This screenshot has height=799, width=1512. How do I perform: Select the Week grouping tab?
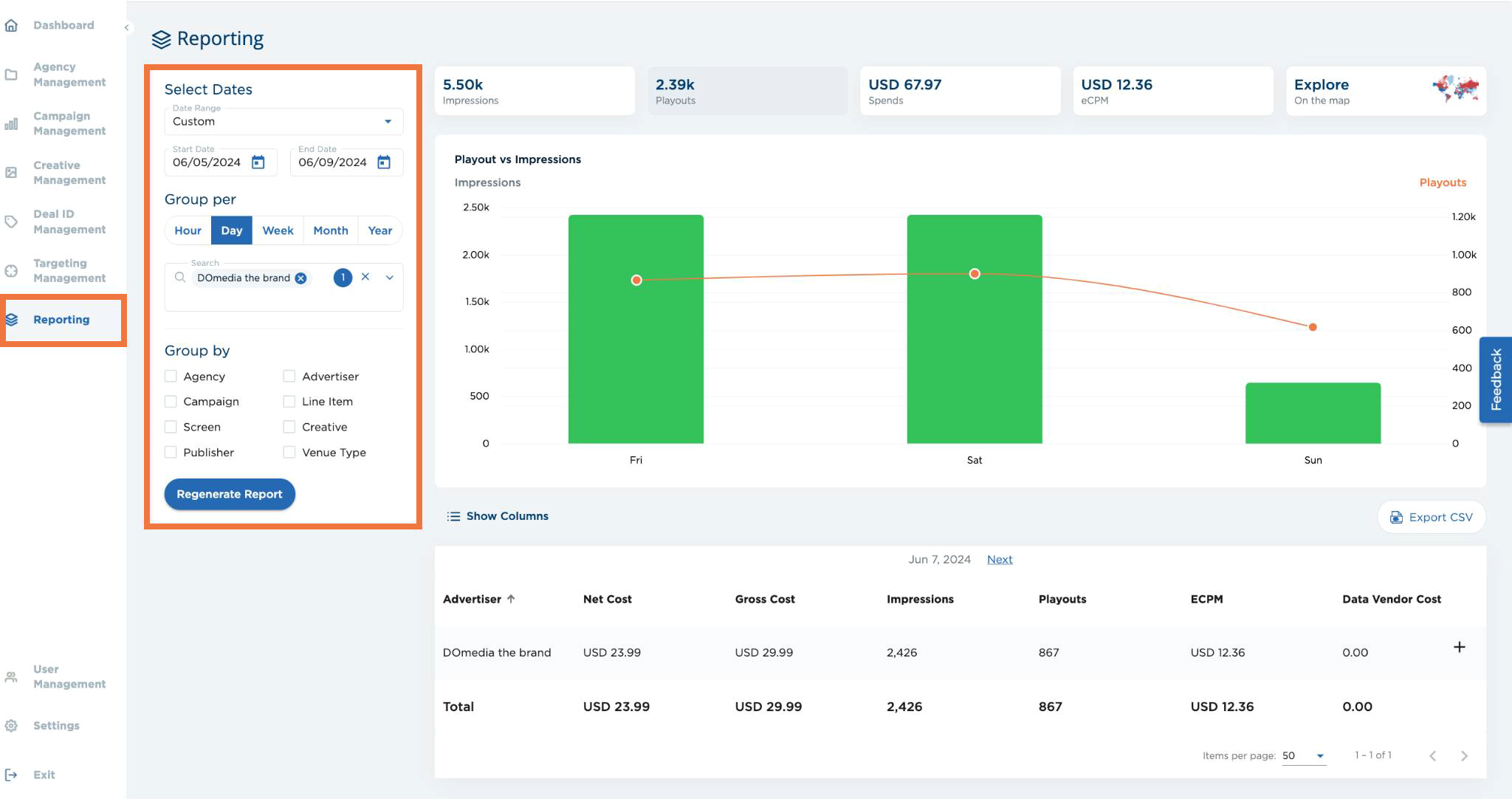278,230
